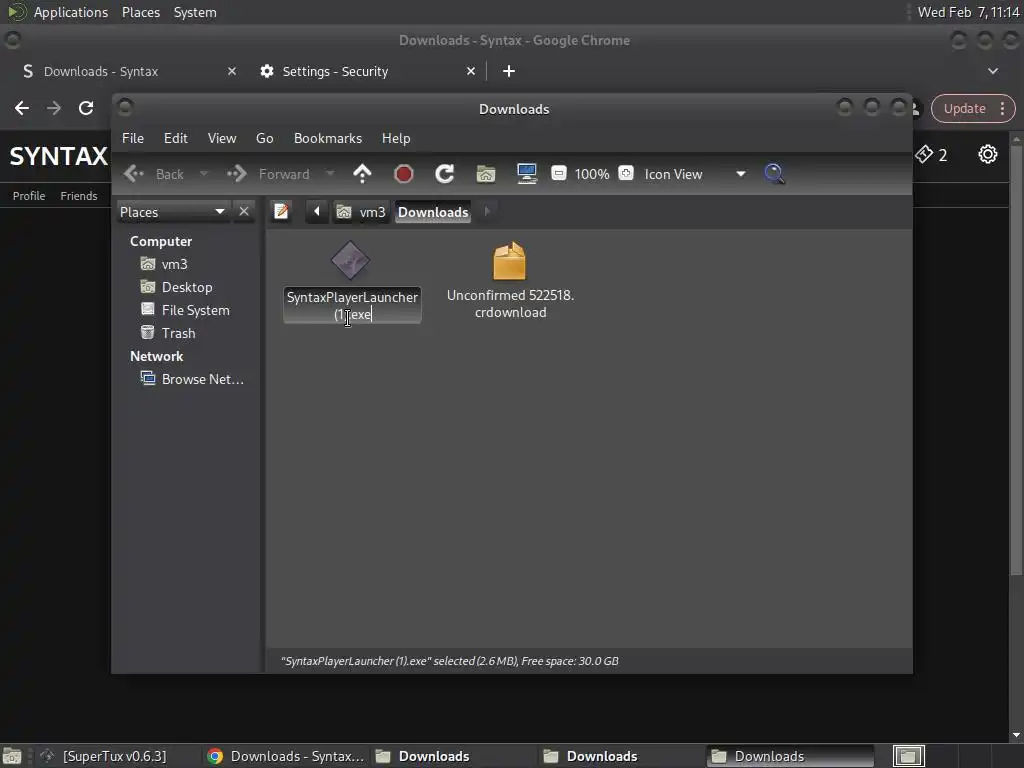Click the date and time clock
The height and width of the screenshot is (768, 1024).
point(968,12)
